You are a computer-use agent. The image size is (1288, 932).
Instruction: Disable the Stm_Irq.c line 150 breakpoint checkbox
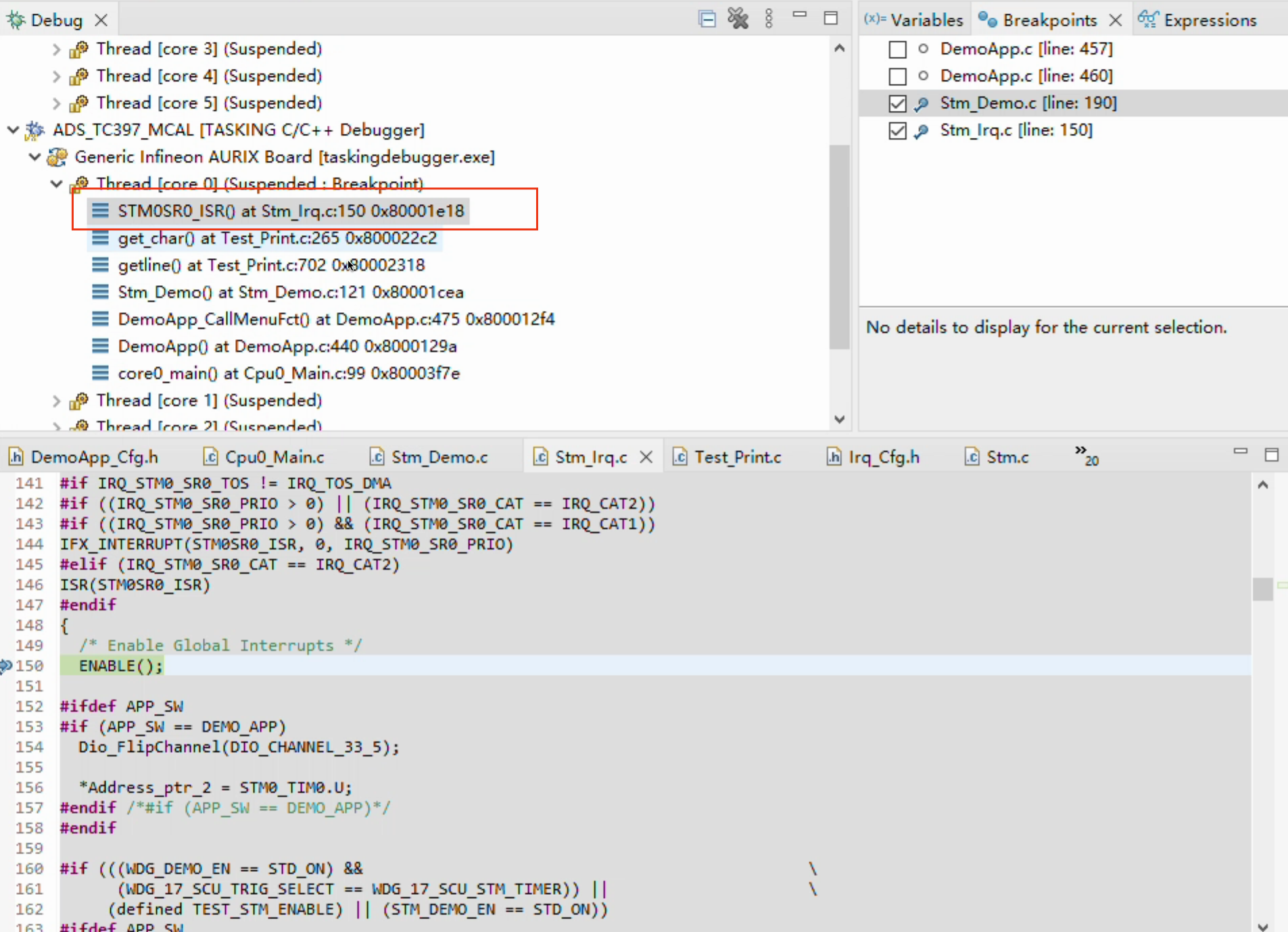[x=897, y=130]
